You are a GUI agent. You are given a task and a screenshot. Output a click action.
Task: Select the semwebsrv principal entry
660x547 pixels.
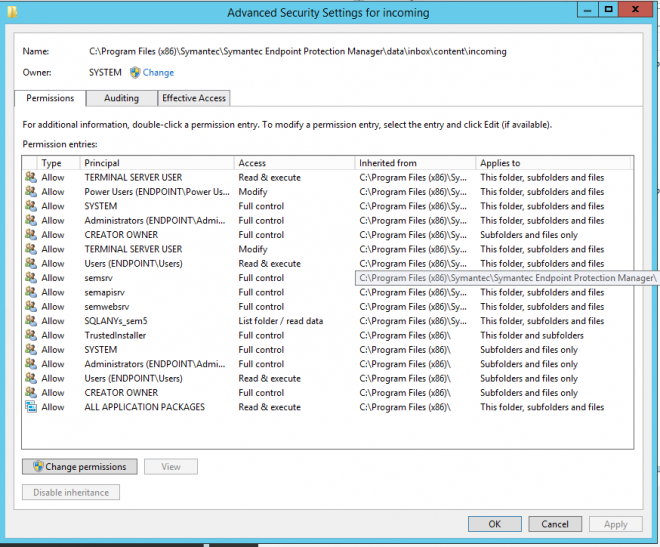coord(107,306)
